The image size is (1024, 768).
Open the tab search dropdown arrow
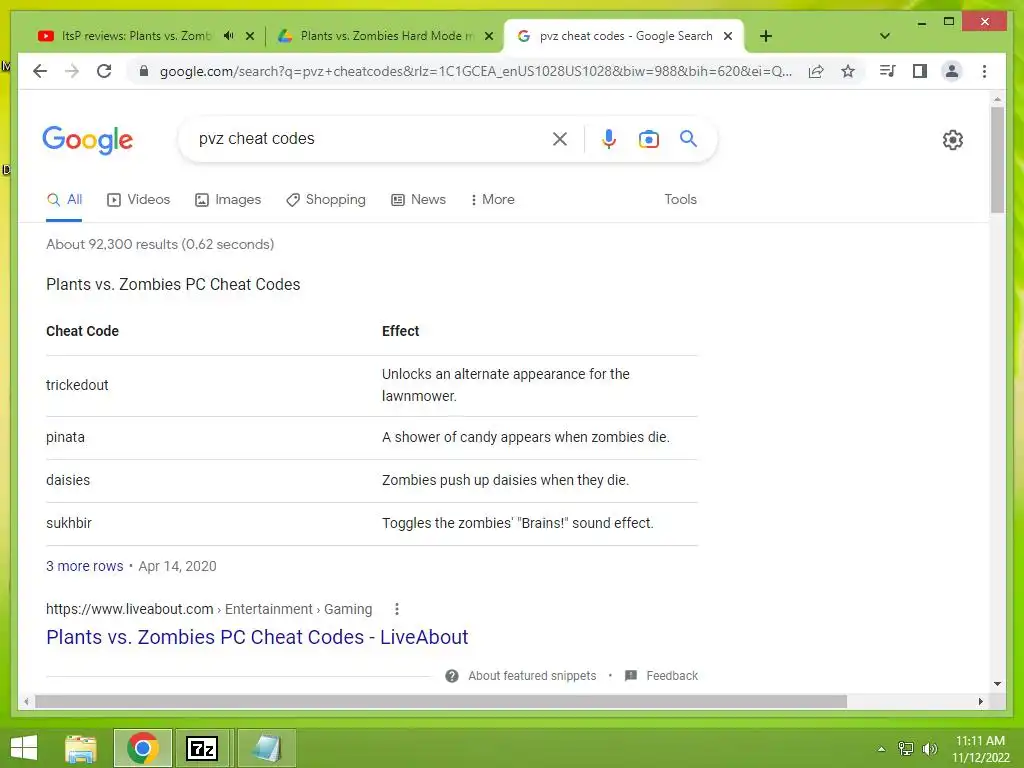tap(885, 36)
